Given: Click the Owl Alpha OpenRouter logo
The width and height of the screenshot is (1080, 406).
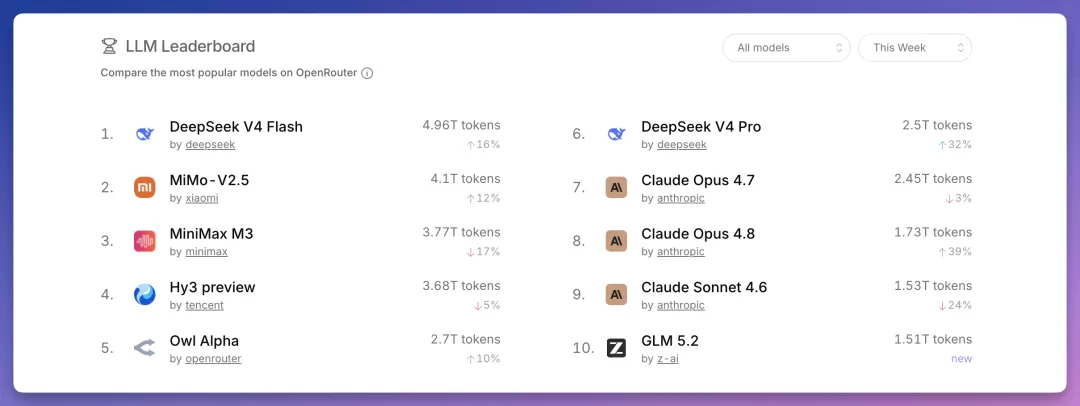Looking at the screenshot, I should (145, 348).
